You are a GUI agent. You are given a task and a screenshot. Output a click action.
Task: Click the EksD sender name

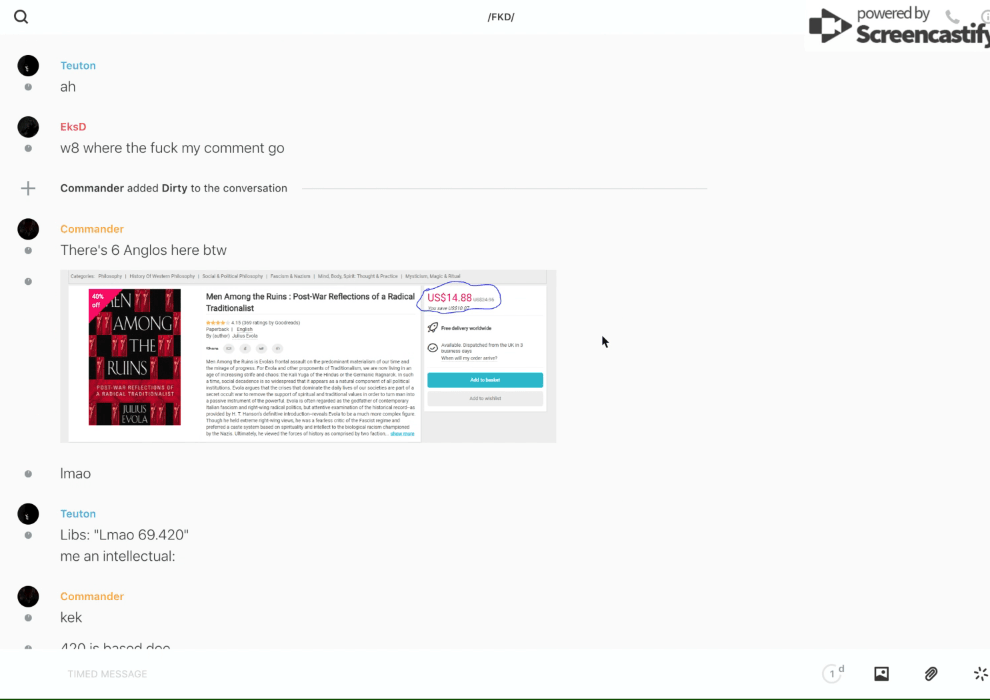73,127
